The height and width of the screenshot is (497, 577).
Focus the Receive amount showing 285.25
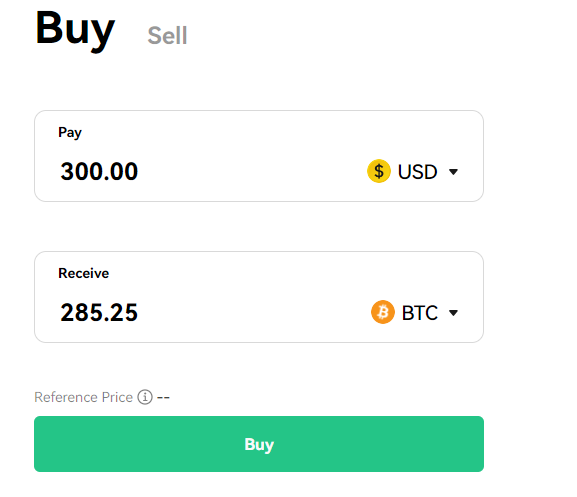pyautogui.click(x=99, y=312)
